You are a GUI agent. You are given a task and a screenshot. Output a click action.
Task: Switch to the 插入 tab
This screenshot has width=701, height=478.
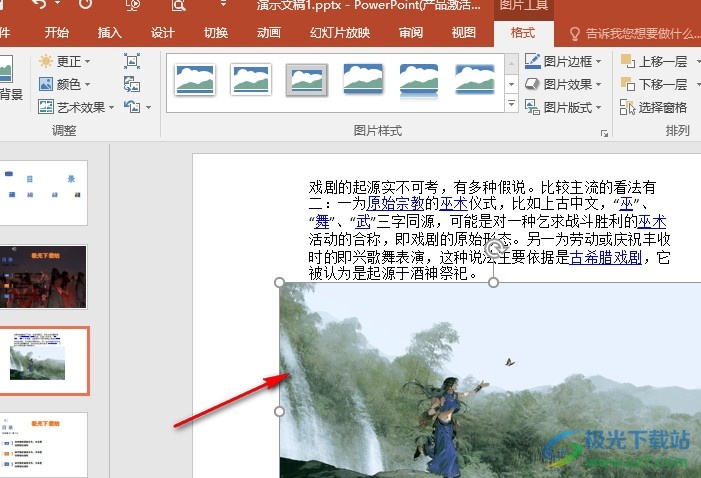[110, 33]
